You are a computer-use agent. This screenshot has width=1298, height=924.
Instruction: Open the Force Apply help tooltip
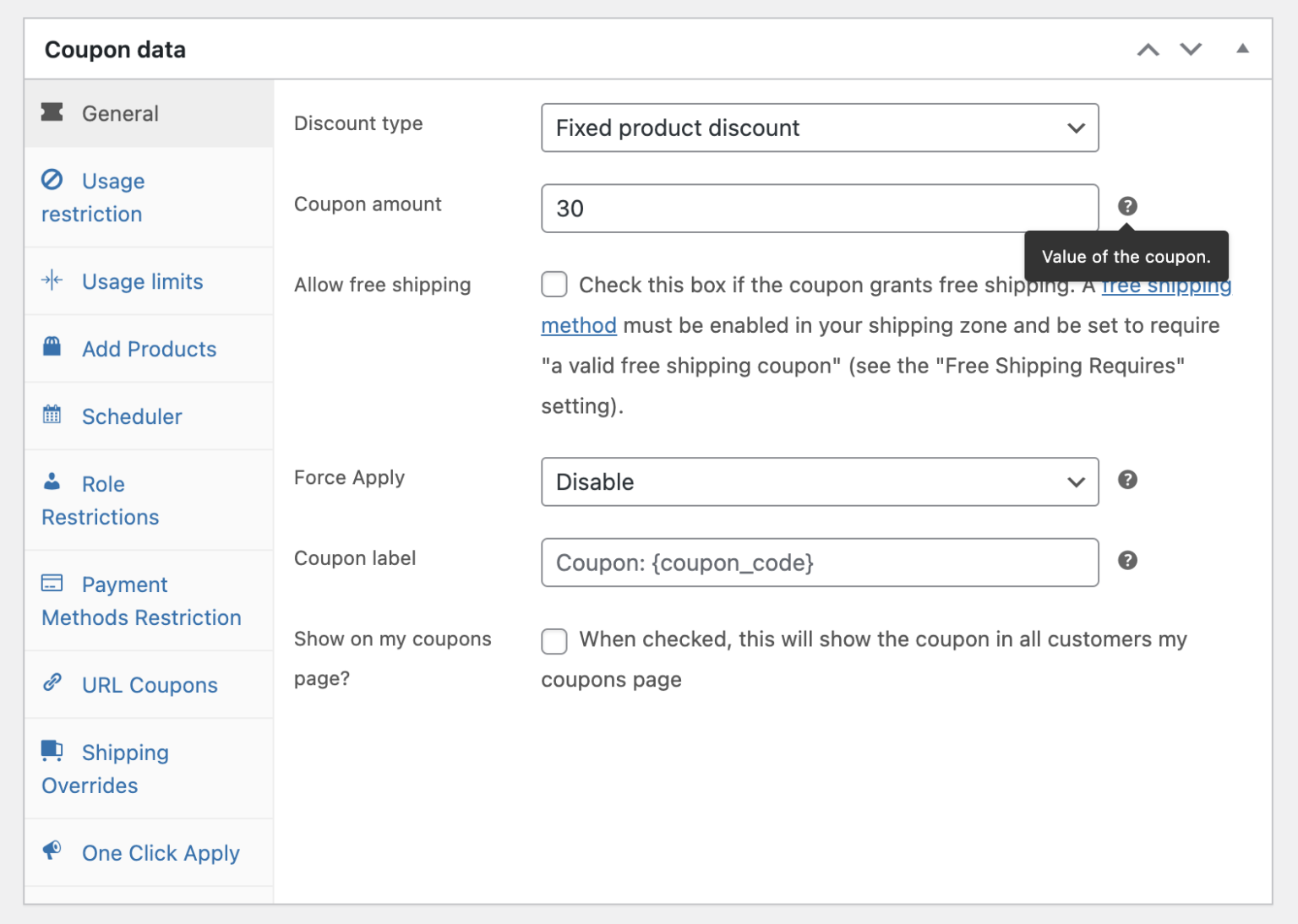(x=1127, y=480)
